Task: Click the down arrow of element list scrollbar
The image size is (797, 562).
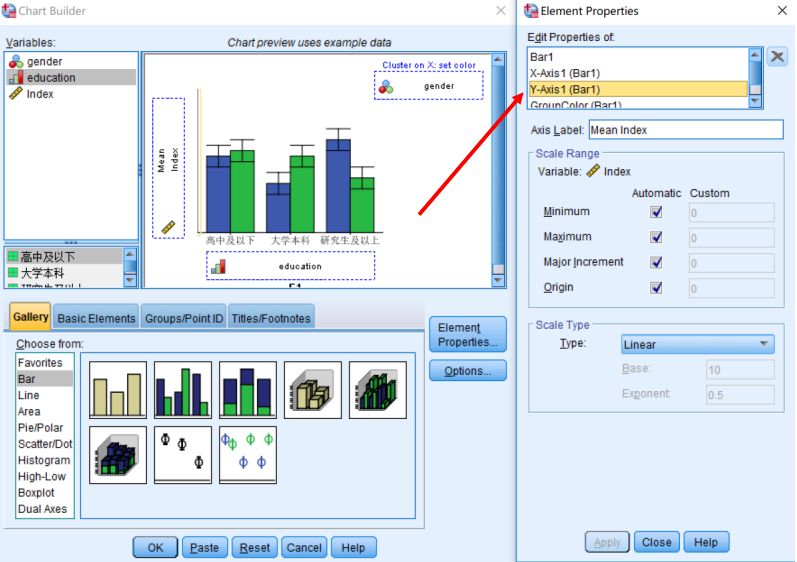Action: click(x=755, y=101)
